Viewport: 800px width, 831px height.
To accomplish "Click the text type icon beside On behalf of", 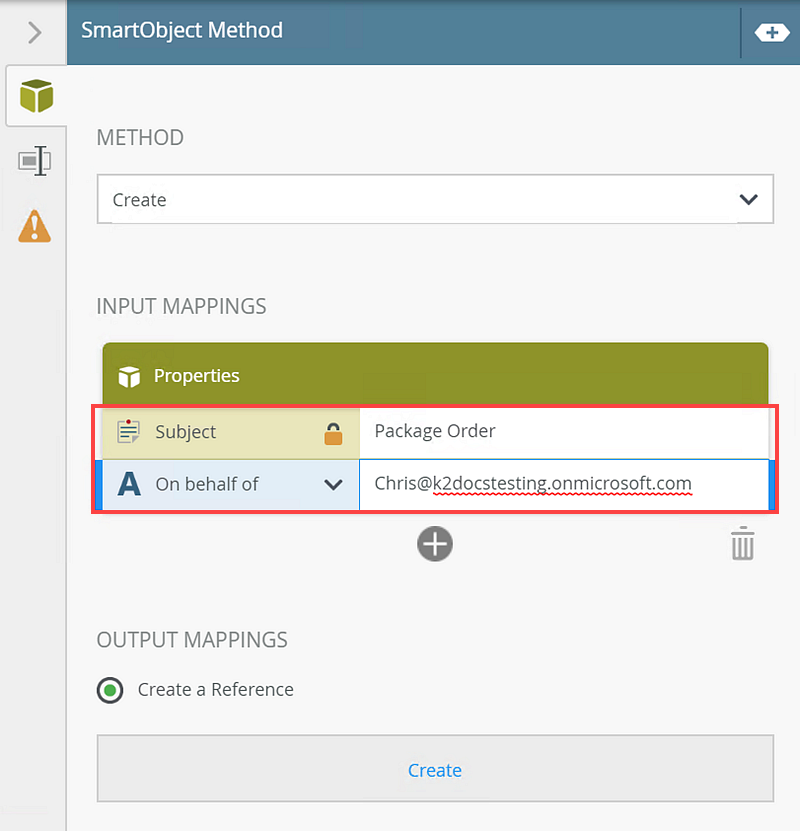I will 129,485.
